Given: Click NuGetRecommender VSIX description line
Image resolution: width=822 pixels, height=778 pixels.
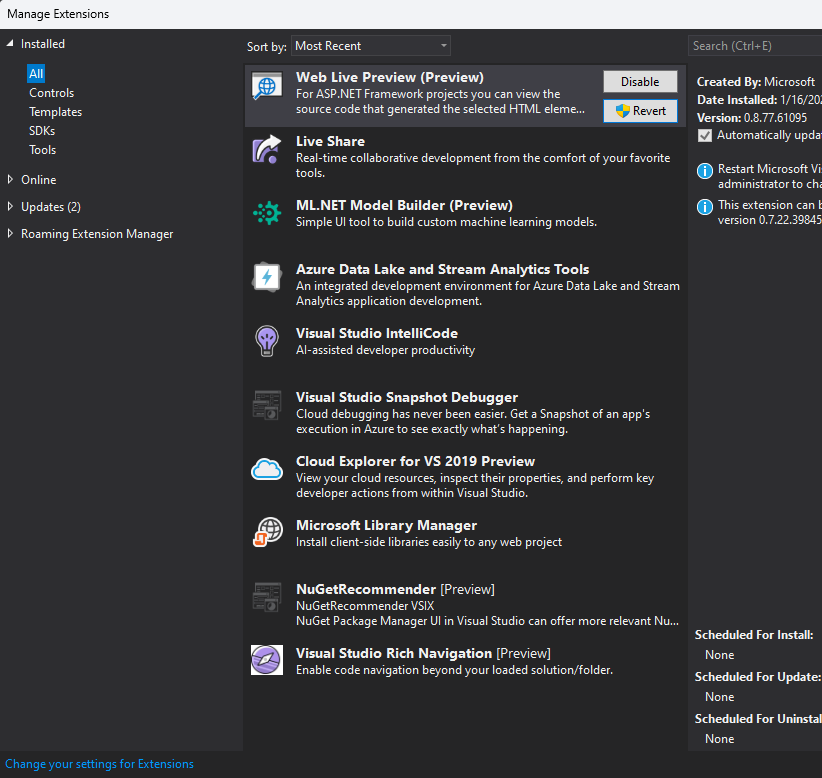Looking at the screenshot, I should pos(365,606).
